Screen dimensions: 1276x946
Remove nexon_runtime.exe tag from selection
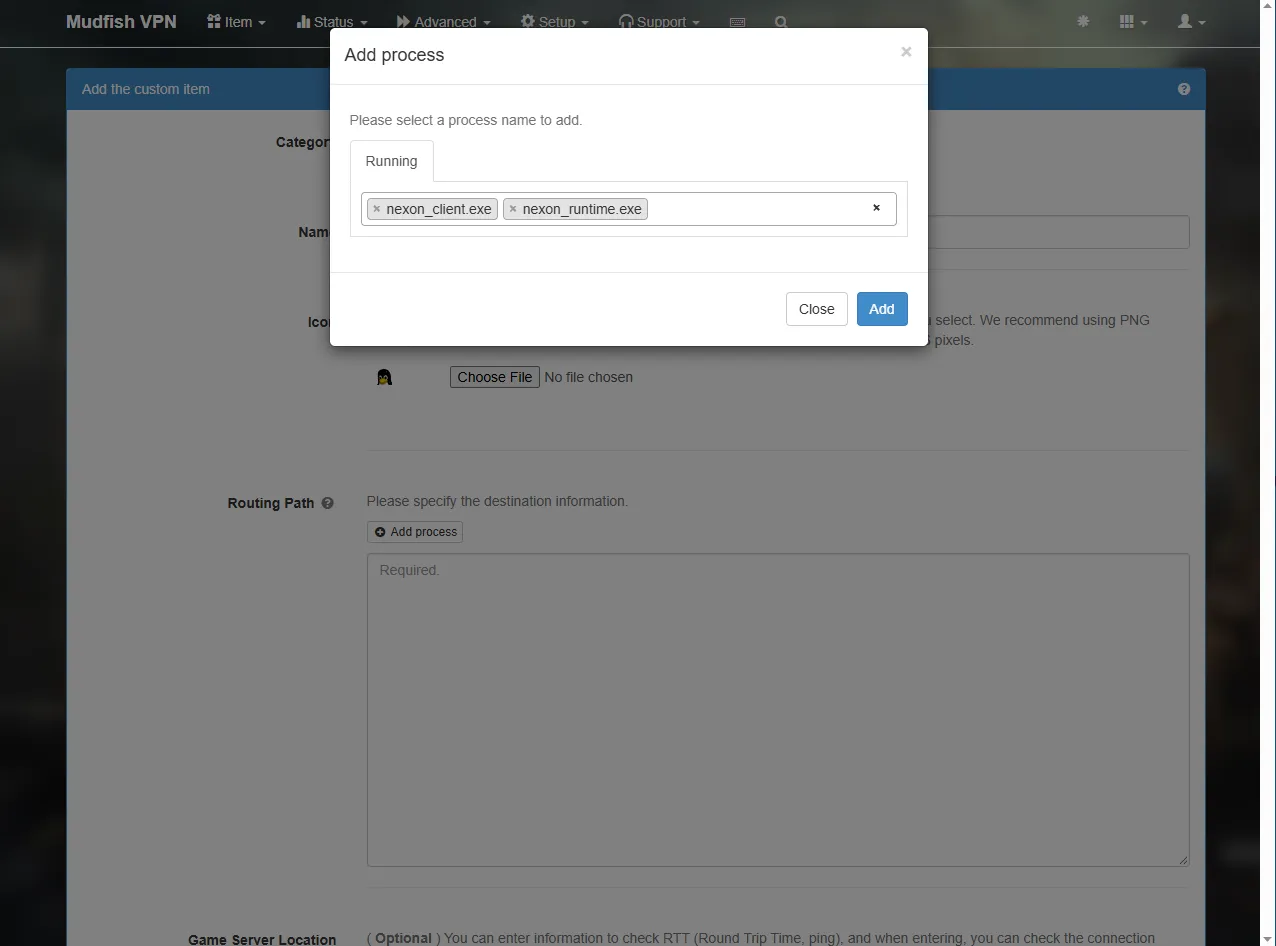513,209
